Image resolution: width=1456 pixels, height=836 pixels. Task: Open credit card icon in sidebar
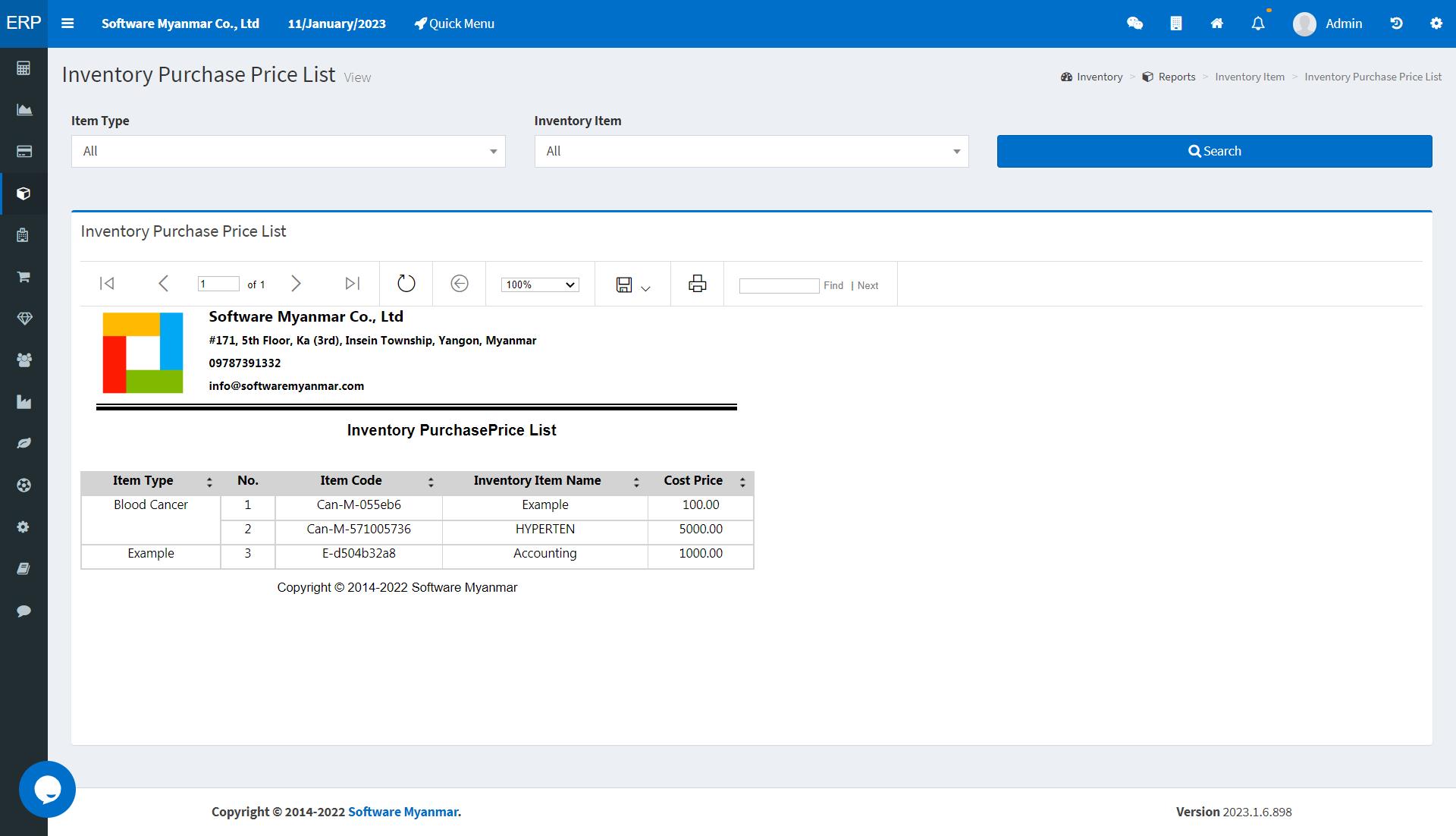click(24, 152)
